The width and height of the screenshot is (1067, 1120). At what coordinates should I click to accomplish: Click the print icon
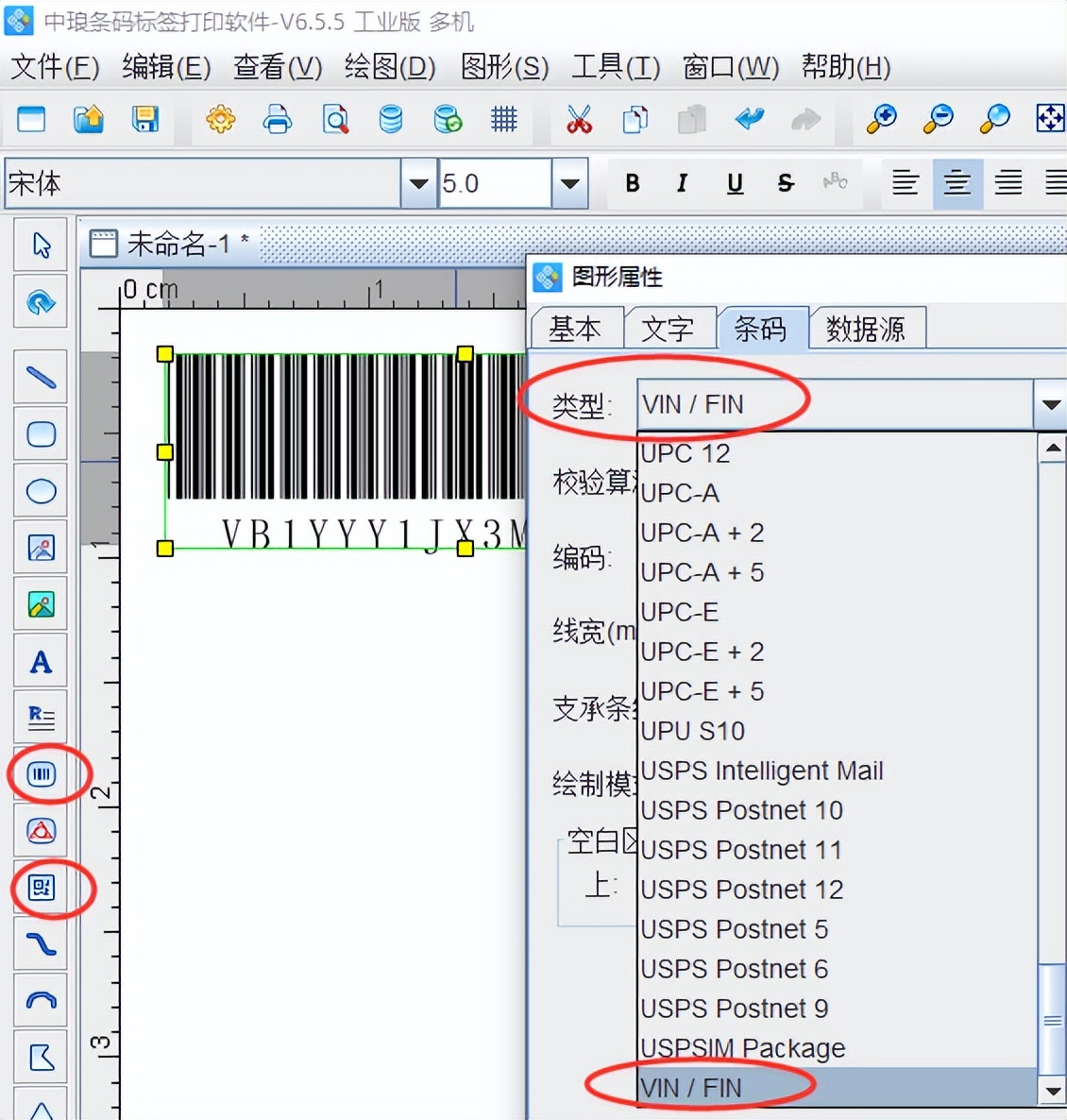pos(277,119)
